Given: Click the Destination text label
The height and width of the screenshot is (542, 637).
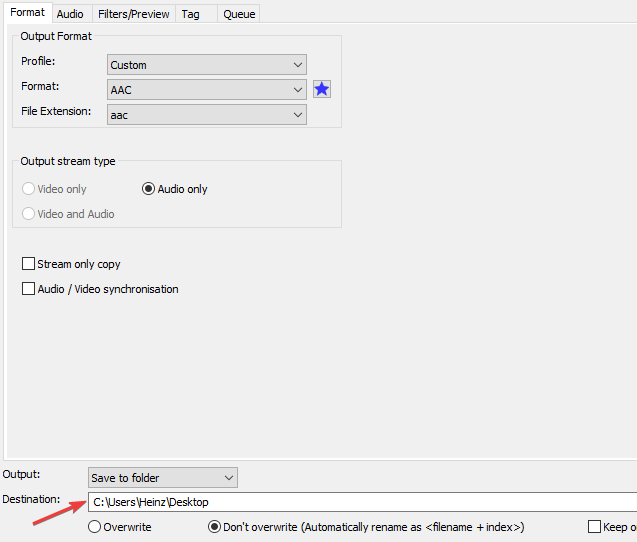Looking at the screenshot, I should point(32,499).
